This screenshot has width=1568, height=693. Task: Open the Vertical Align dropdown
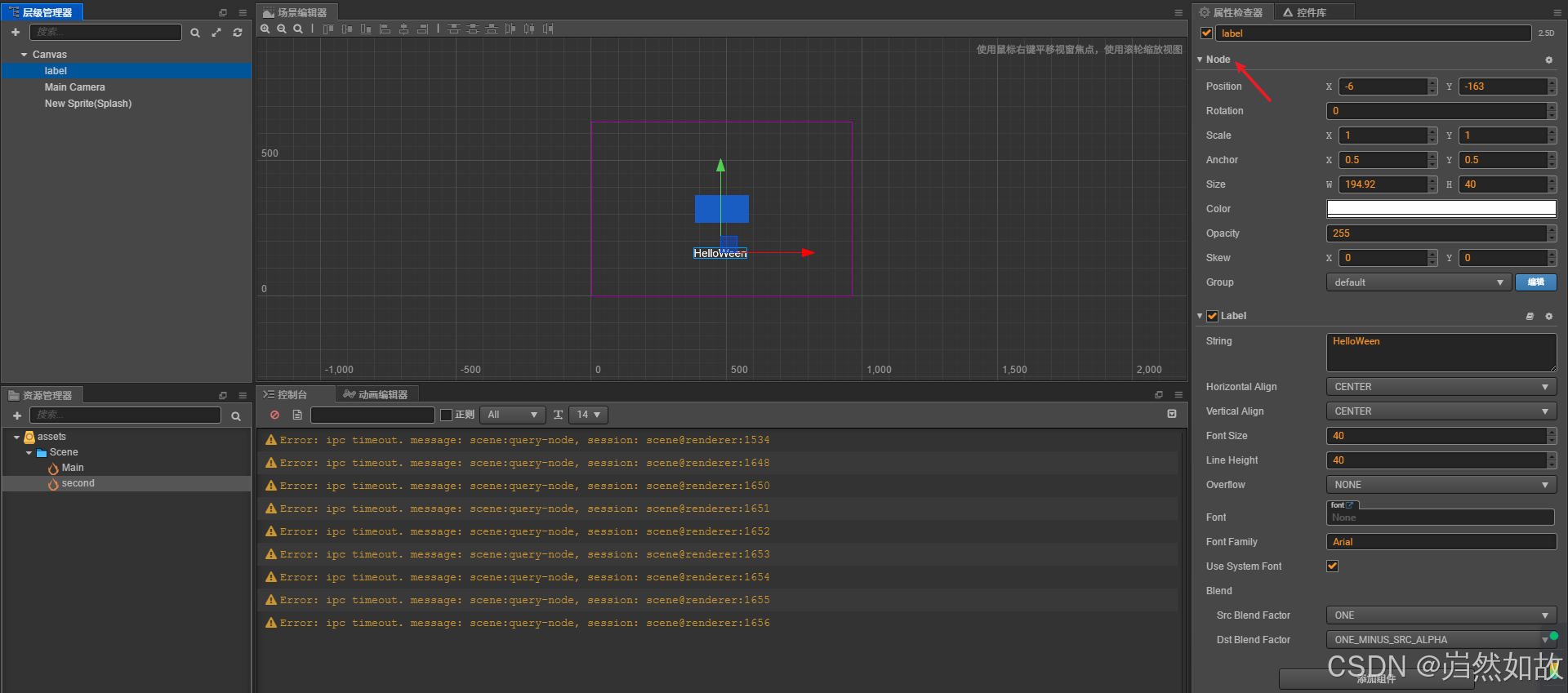1441,411
